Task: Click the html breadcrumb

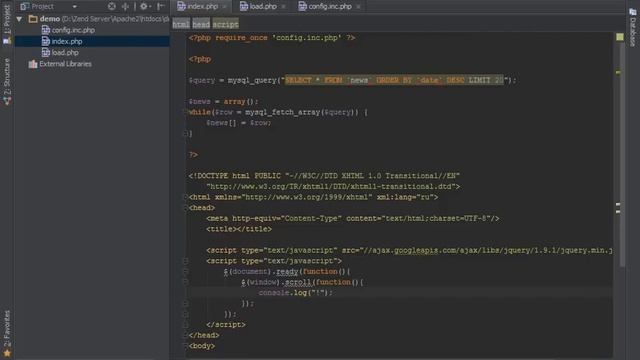Action: (181, 24)
